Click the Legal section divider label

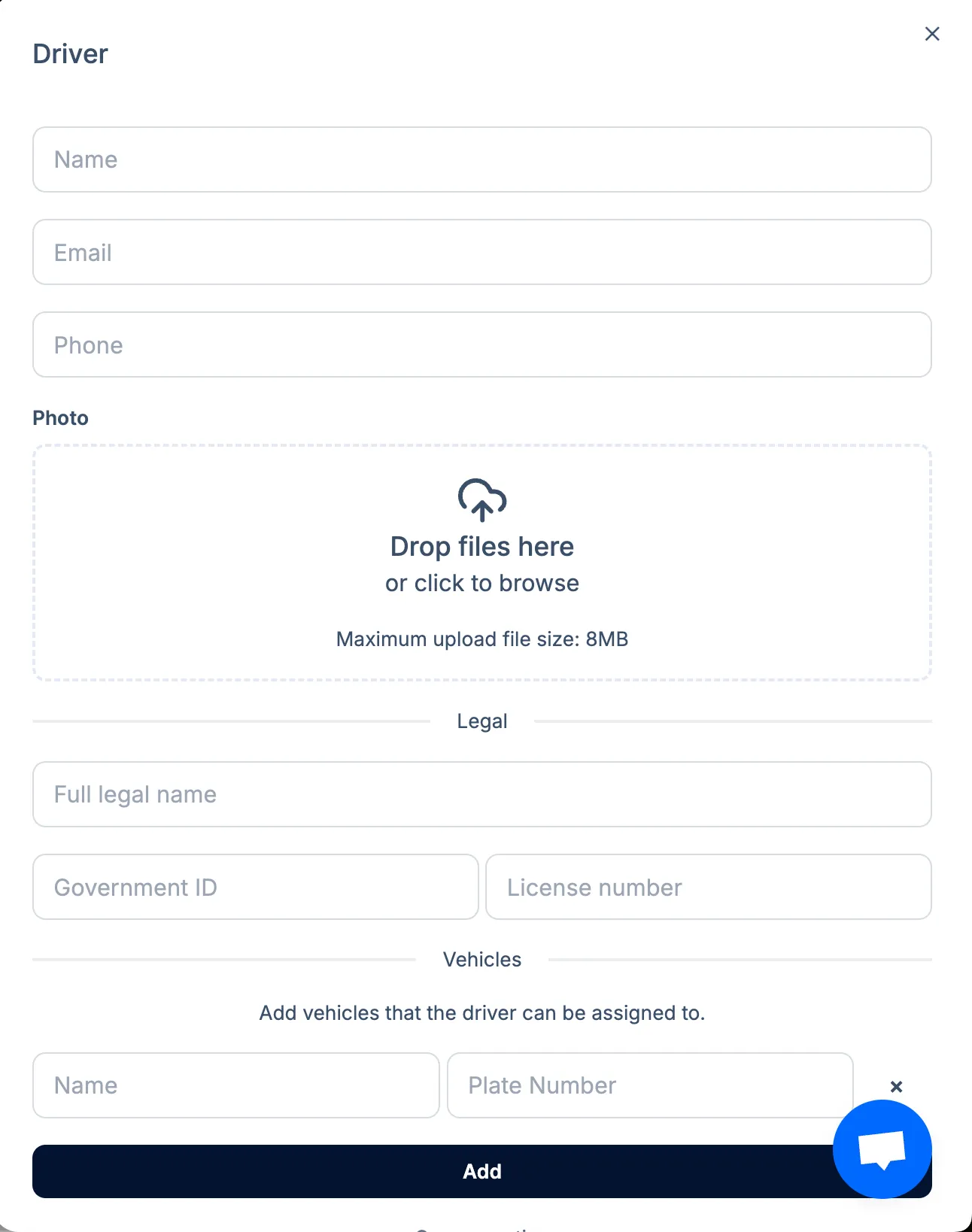482,721
